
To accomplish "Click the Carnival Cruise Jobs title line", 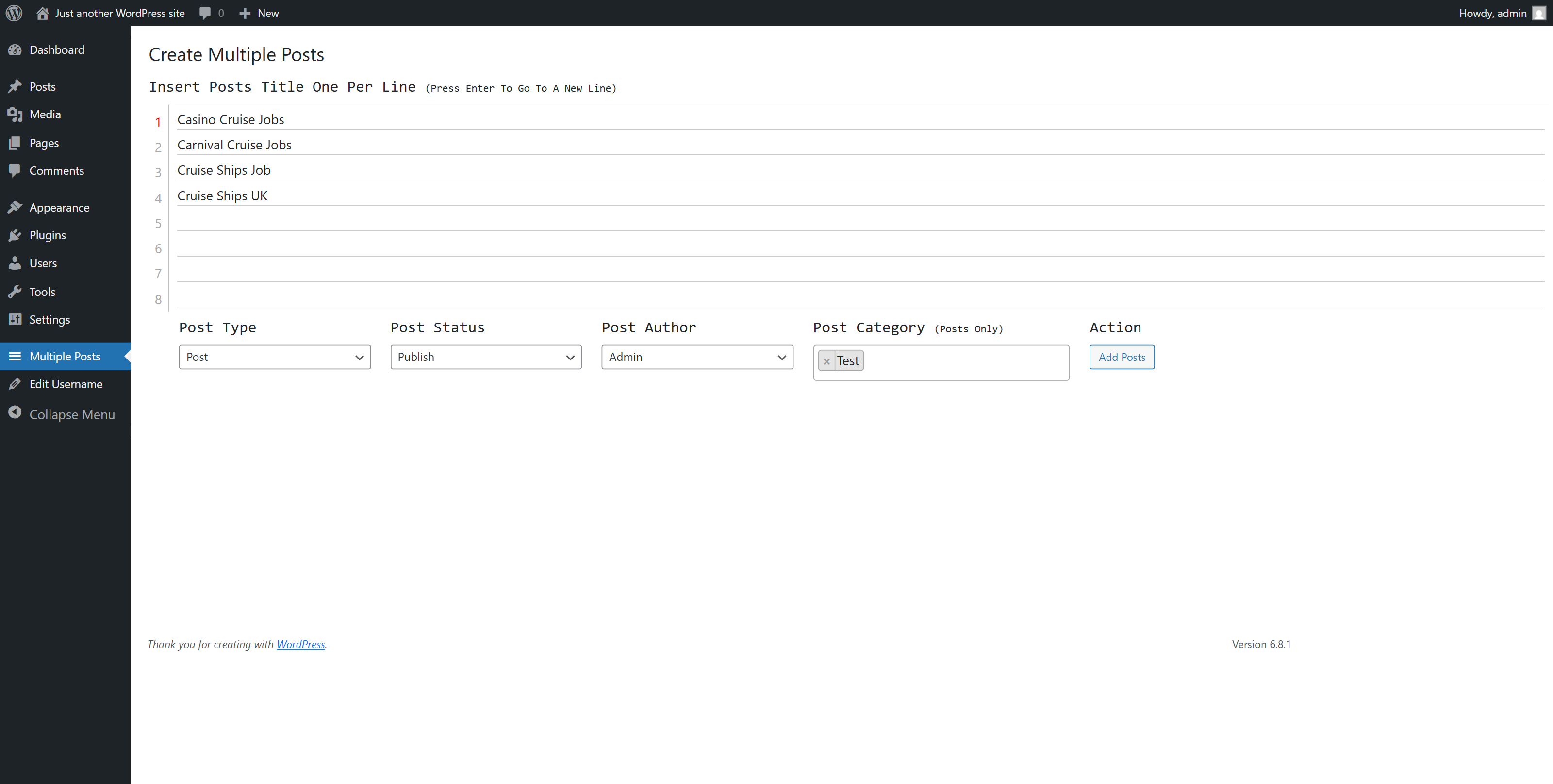I will point(234,145).
